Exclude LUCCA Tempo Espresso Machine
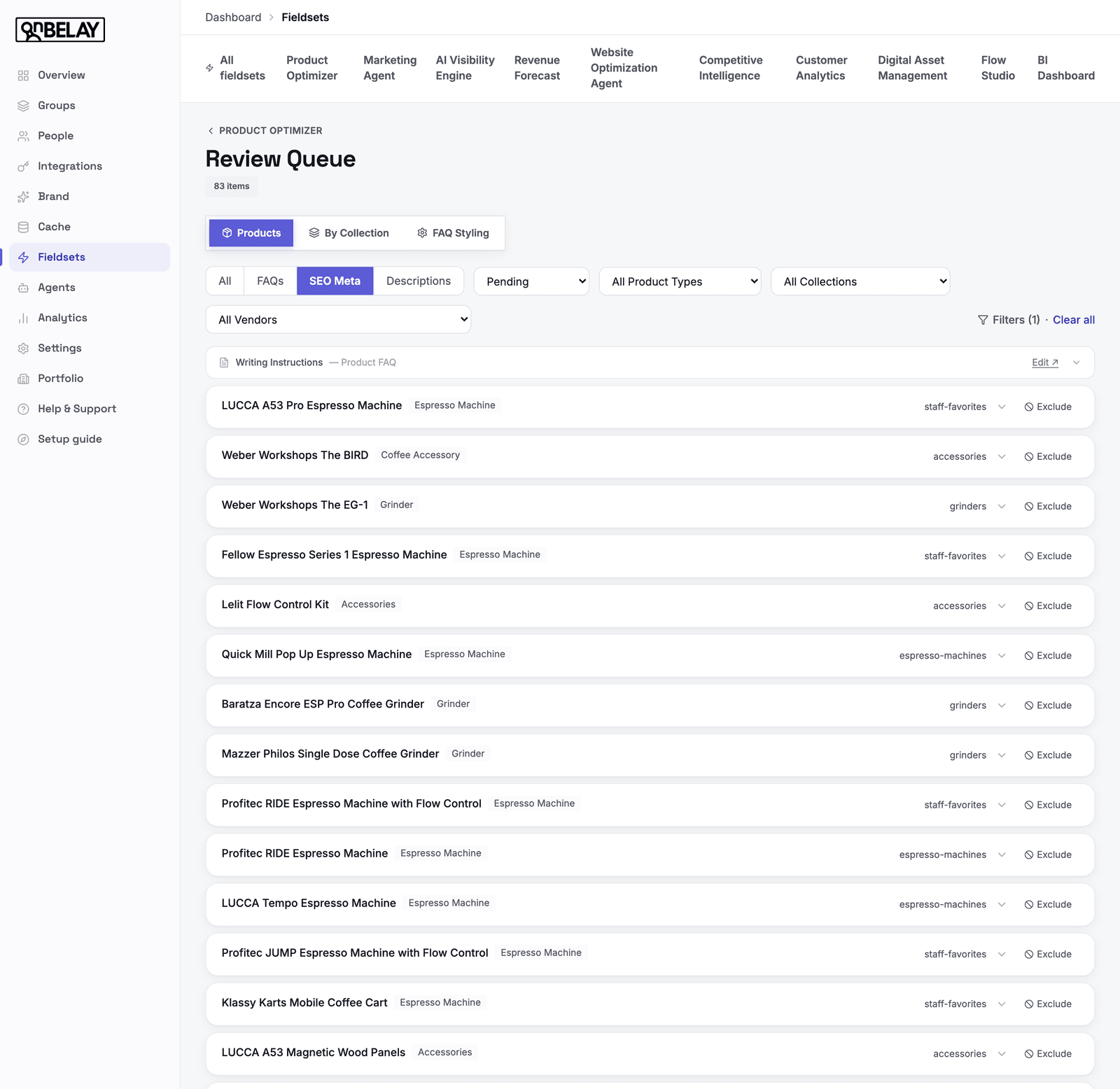 point(1048,904)
